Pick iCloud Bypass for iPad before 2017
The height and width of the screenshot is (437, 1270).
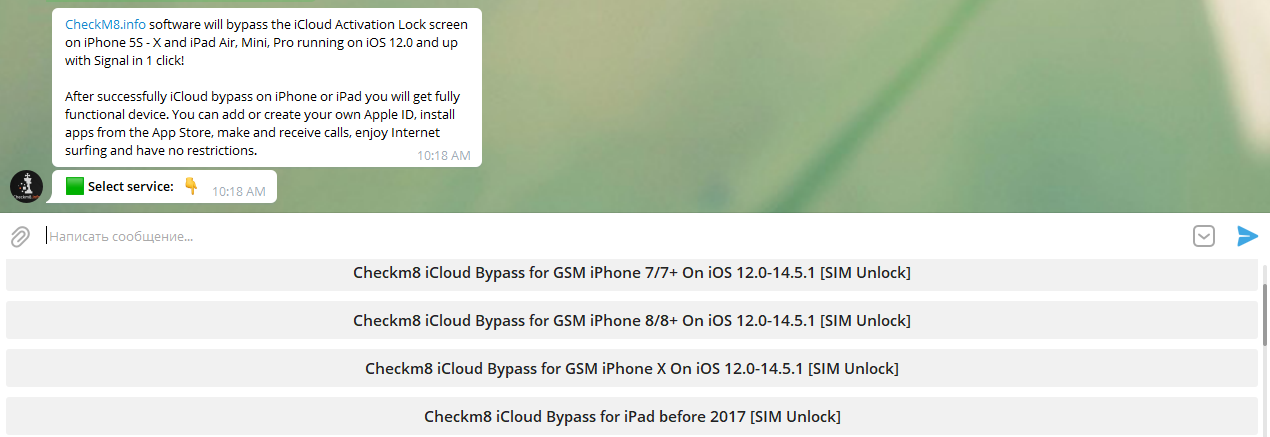[632, 416]
